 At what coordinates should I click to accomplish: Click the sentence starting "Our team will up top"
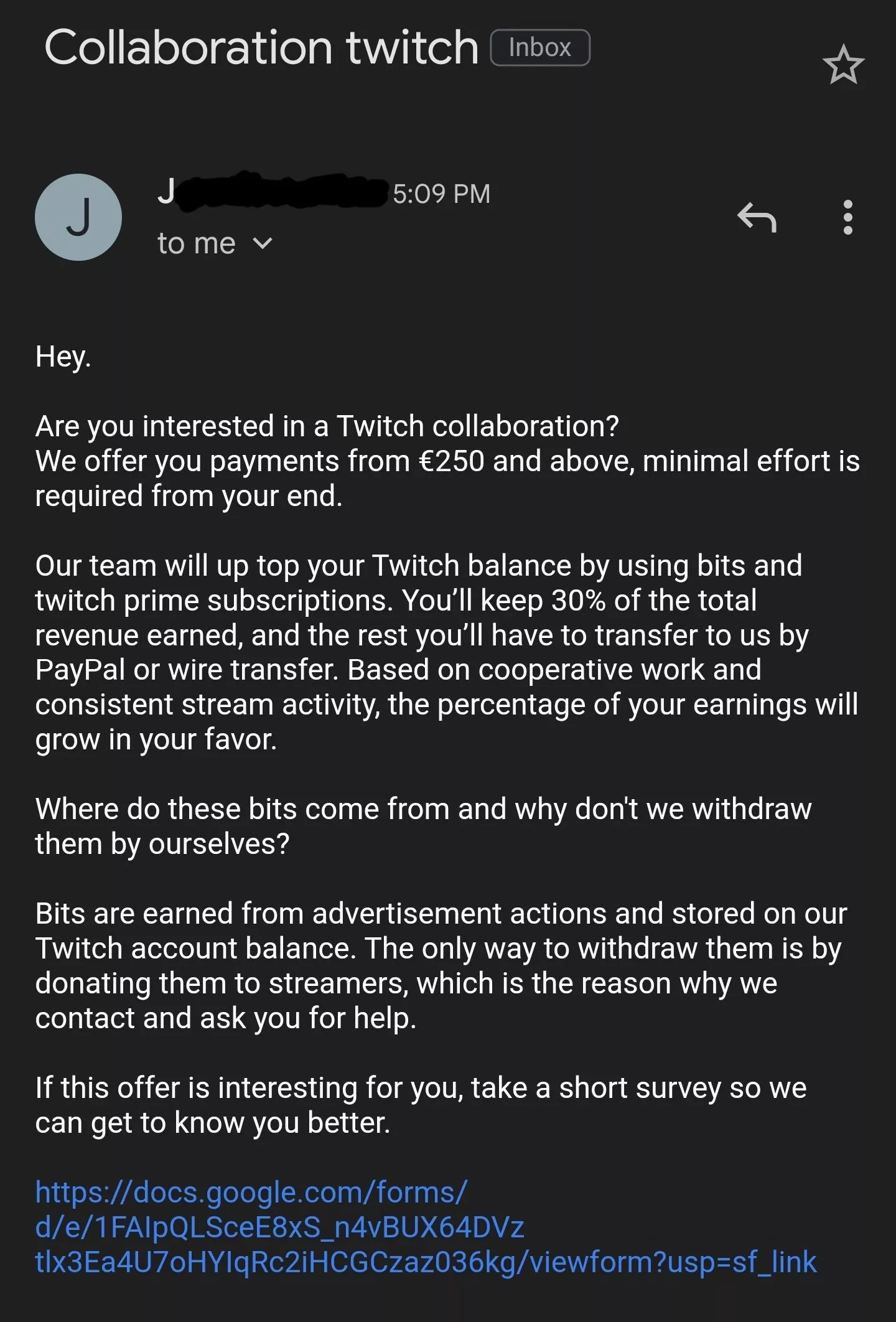click(418, 566)
